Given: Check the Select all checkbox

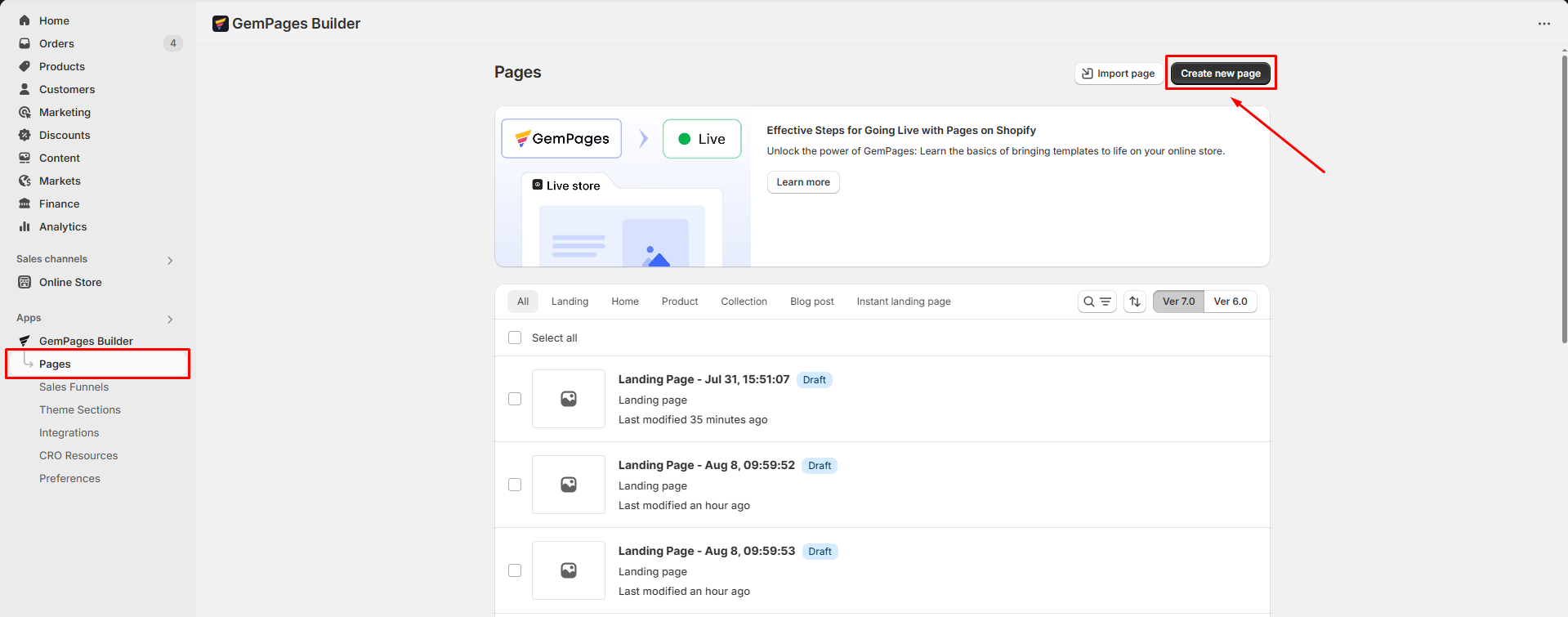Looking at the screenshot, I should [x=515, y=338].
